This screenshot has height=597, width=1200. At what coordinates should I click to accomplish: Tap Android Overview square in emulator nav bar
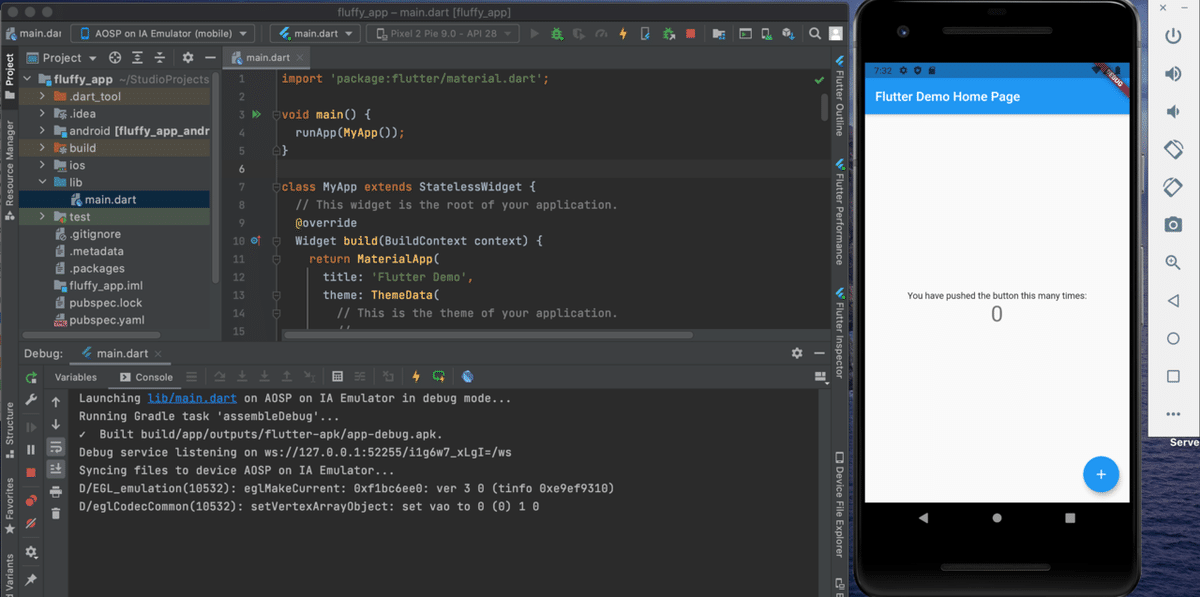(x=1070, y=518)
